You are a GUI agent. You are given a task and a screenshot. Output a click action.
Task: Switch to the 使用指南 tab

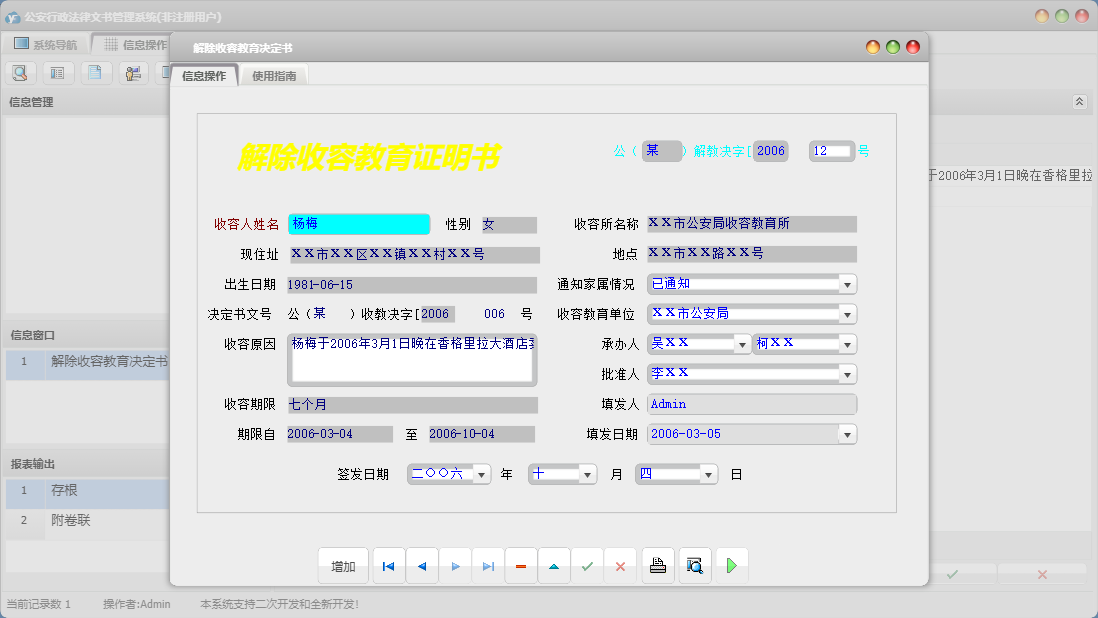(x=274, y=75)
